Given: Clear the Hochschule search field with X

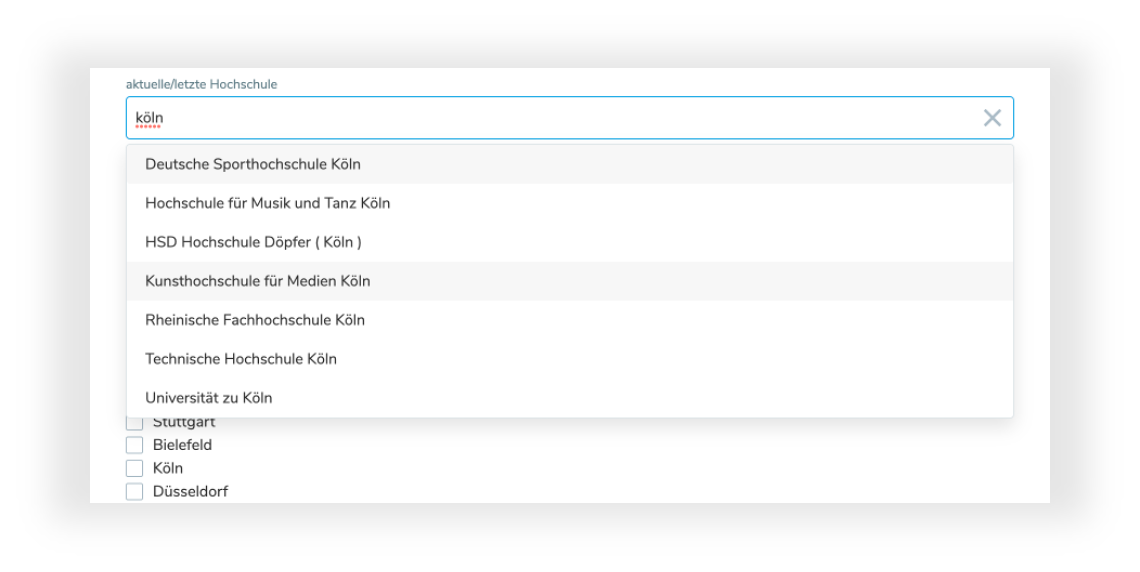Looking at the screenshot, I should click(x=992, y=118).
